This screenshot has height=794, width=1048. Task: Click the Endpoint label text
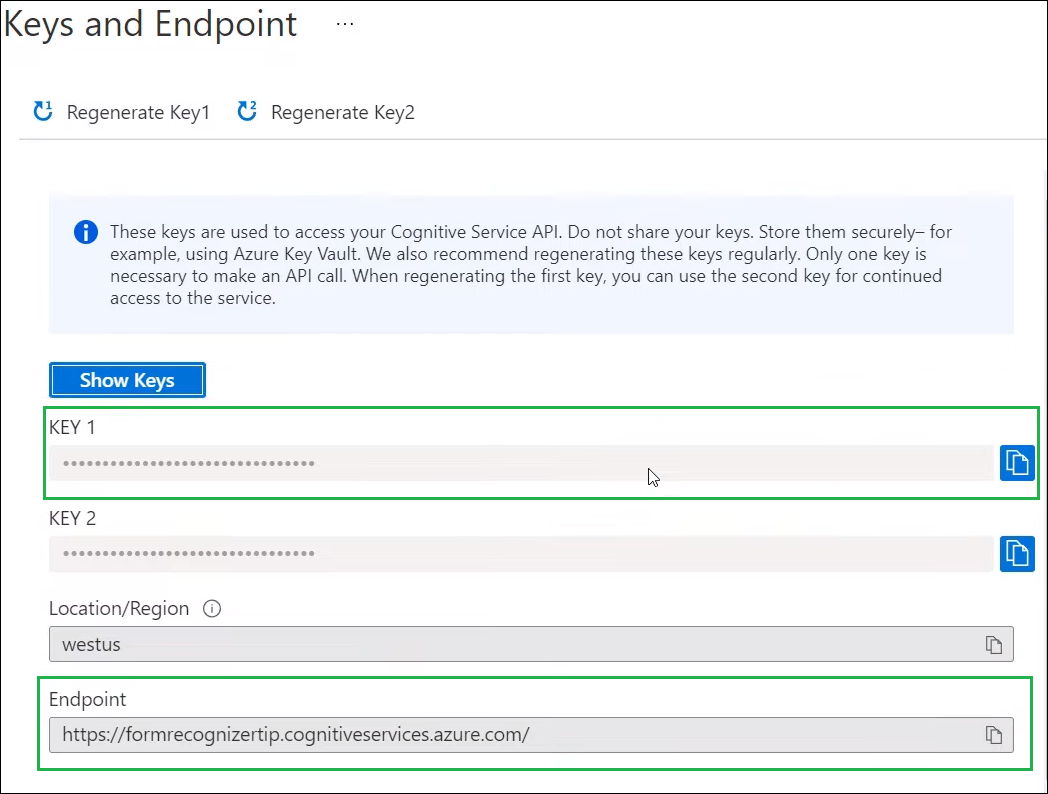pos(88,700)
